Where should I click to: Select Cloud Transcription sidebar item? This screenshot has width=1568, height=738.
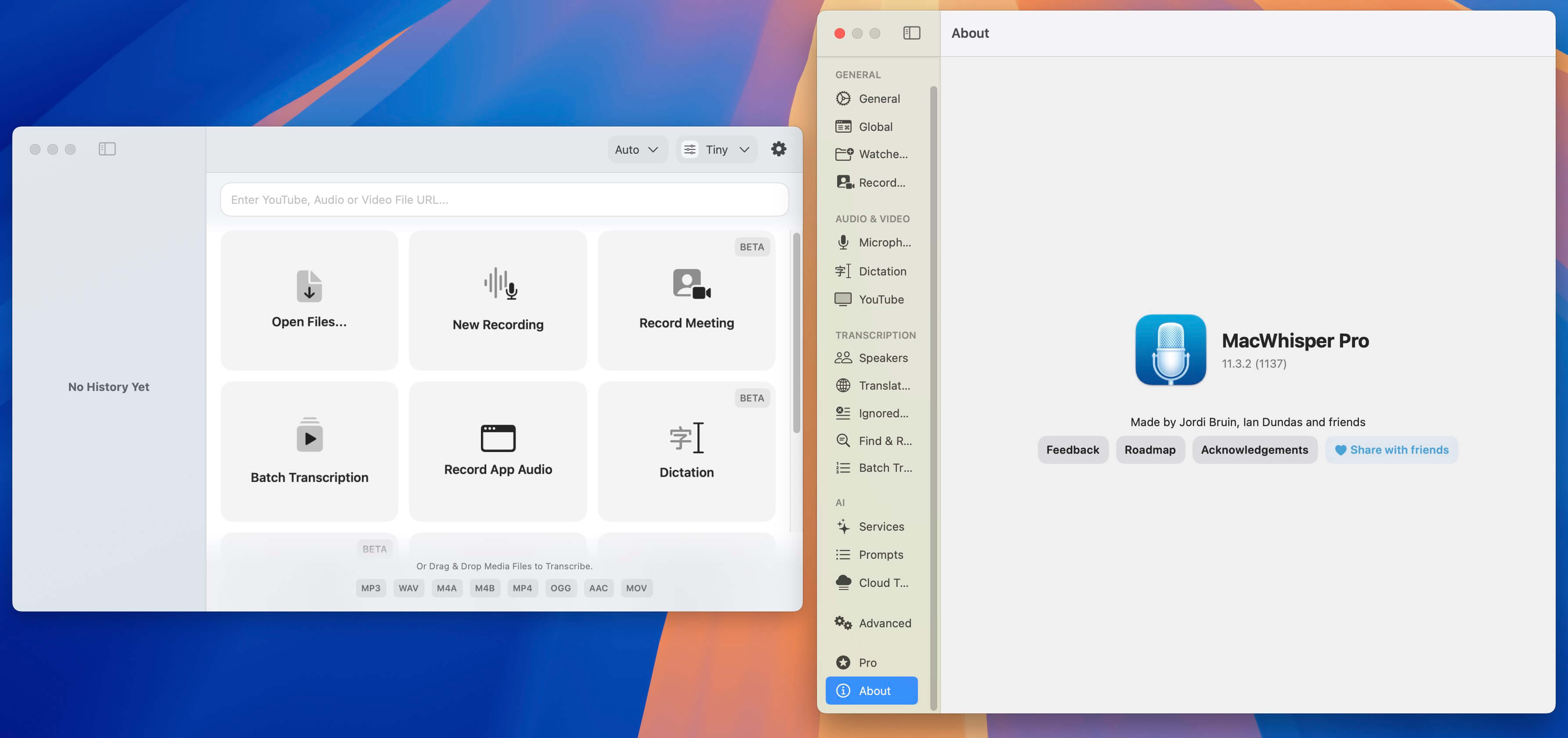(x=872, y=583)
